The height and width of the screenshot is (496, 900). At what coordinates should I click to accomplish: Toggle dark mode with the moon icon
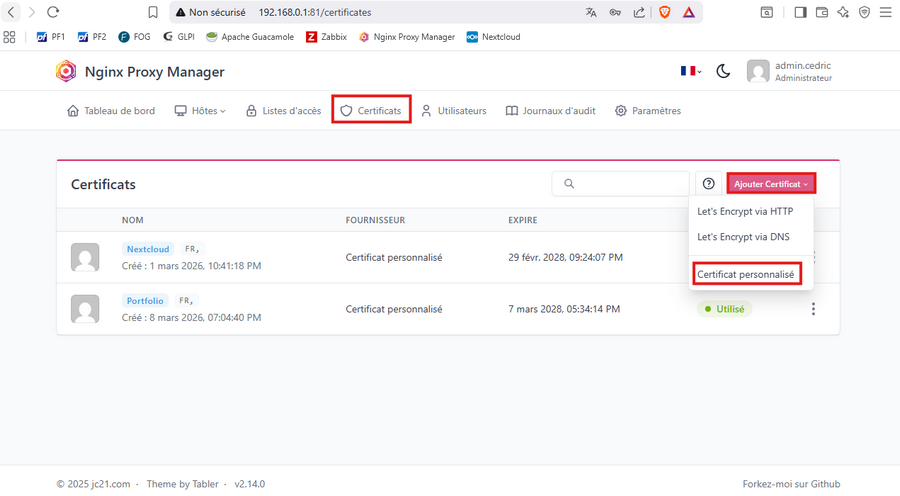pos(723,72)
